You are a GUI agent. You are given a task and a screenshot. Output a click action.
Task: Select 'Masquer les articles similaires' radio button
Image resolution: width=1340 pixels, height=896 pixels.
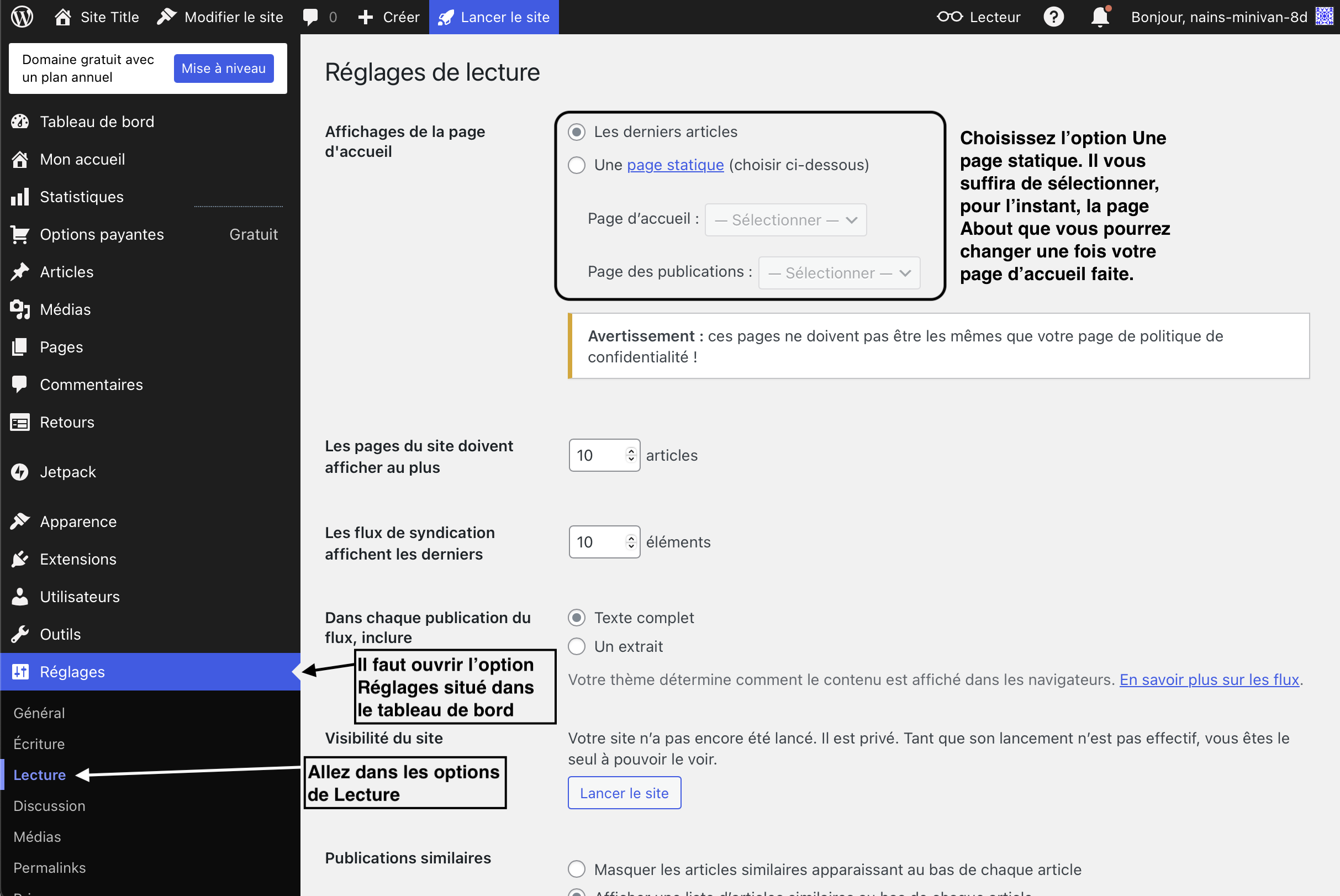click(577, 869)
